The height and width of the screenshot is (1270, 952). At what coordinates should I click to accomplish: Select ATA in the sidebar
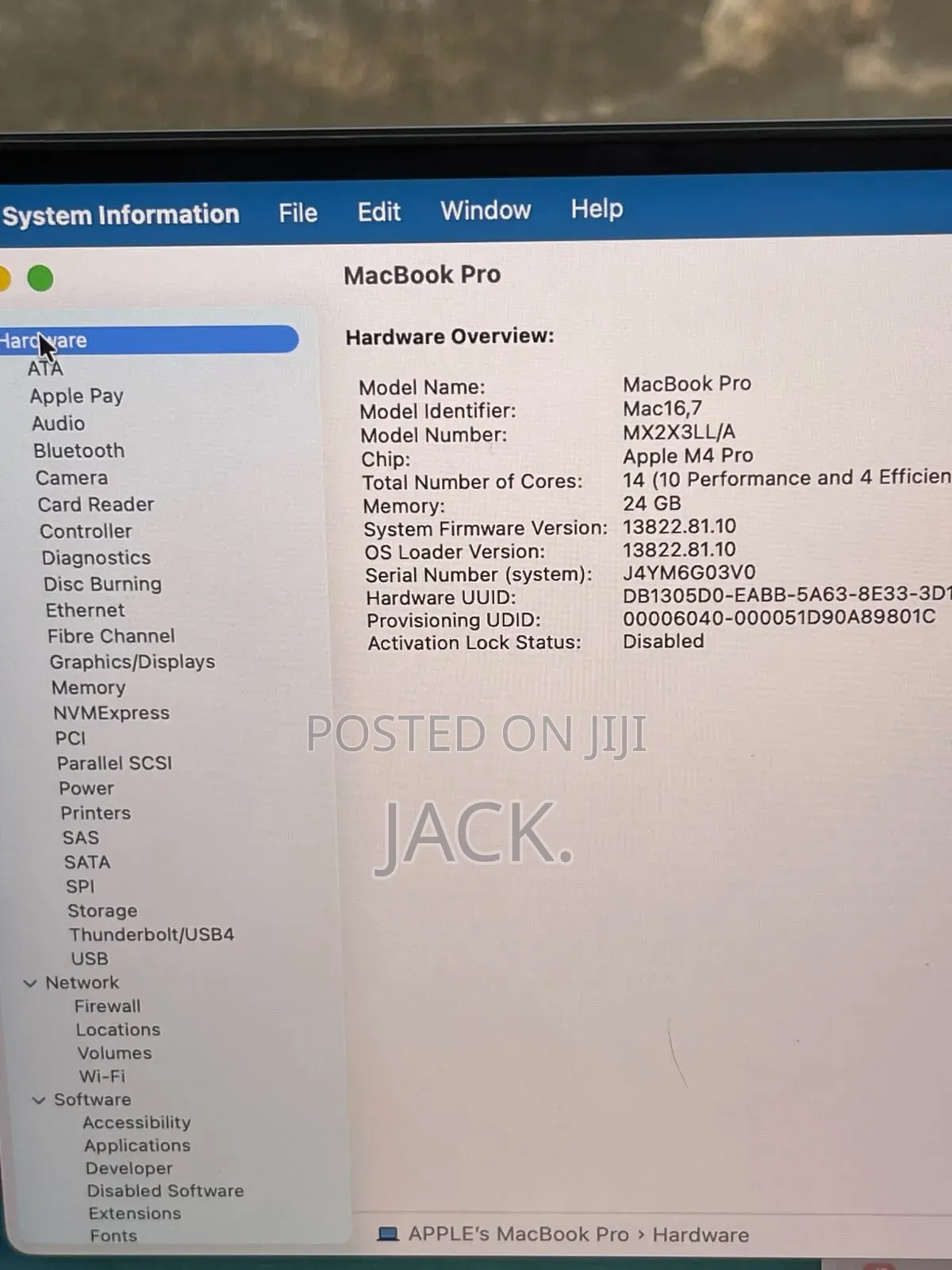pyautogui.click(x=45, y=369)
